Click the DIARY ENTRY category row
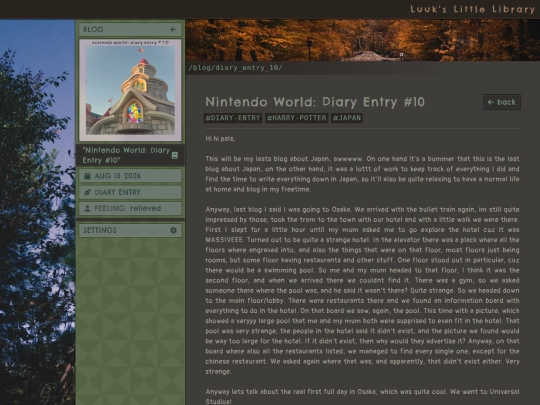Screen dimensions: 540x405 (130, 192)
